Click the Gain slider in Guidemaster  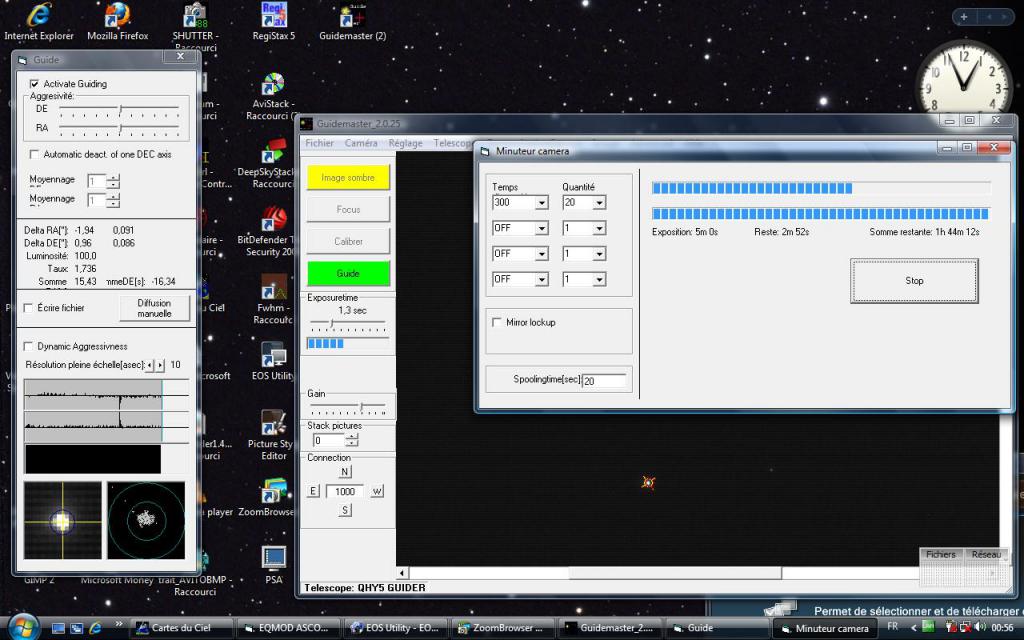click(347, 408)
